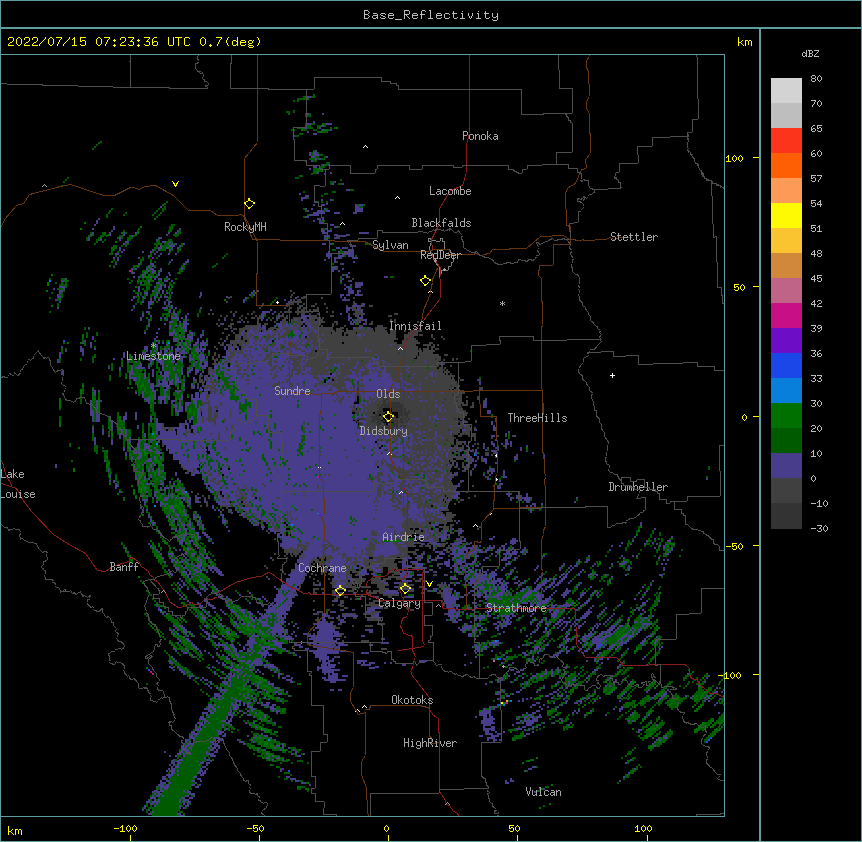This screenshot has width=862, height=842.
Task: Pick the bright green 20-30 dBZ legend swatch
Action: click(786, 416)
